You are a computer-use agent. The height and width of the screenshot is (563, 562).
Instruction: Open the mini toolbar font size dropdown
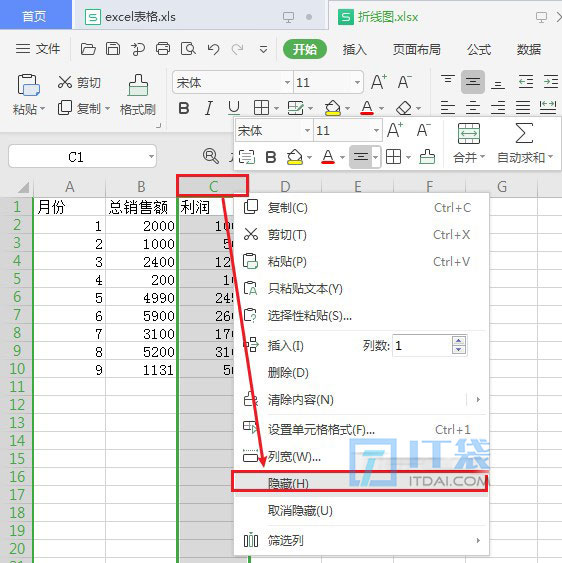[376, 130]
